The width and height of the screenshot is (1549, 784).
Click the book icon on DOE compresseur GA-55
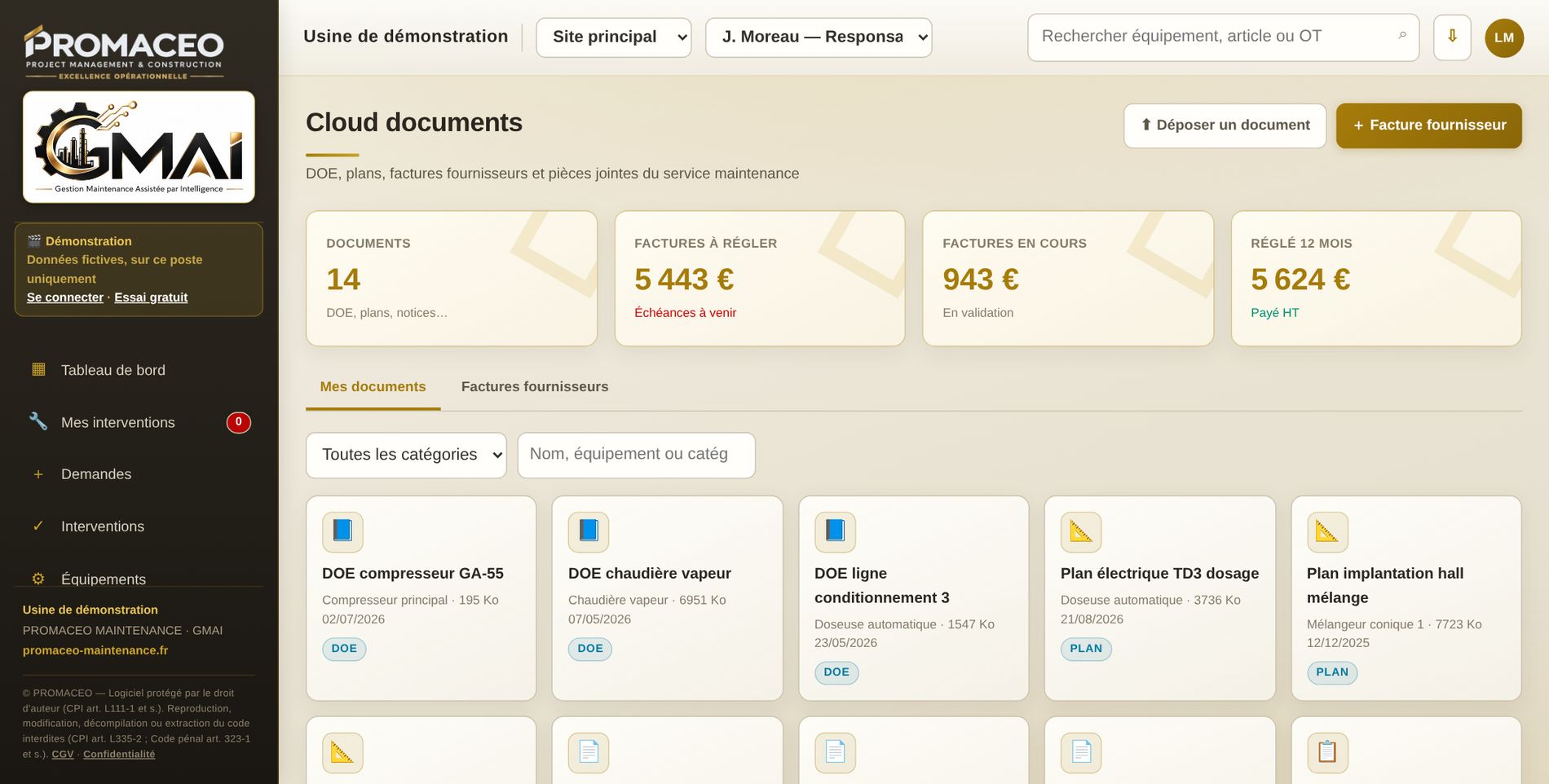tap(342, 531)
